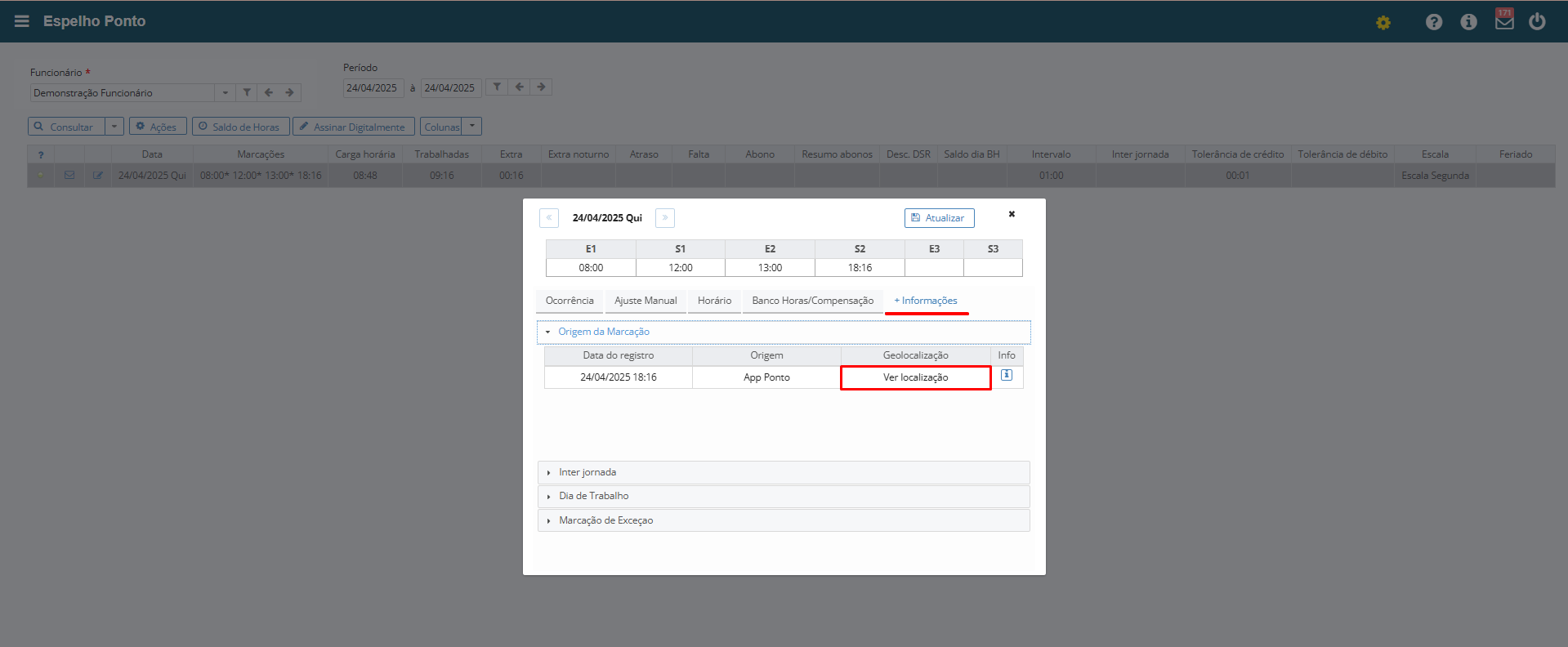Click envelope icon in the 24/04/2025 row
1568x647 pixels.
pyautogui.click(x=69, y=175)
